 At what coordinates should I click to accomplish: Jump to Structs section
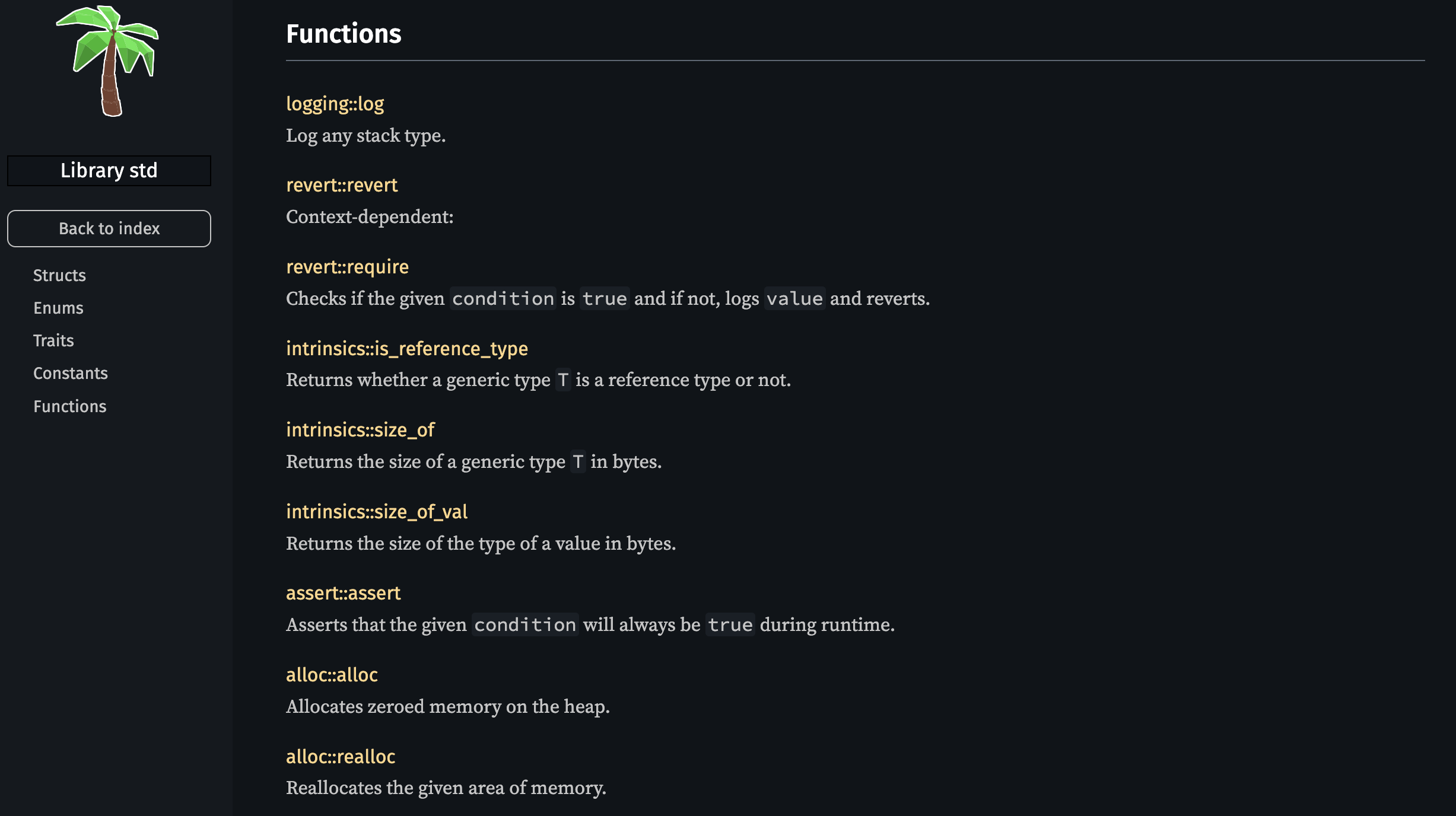point(59,275)
